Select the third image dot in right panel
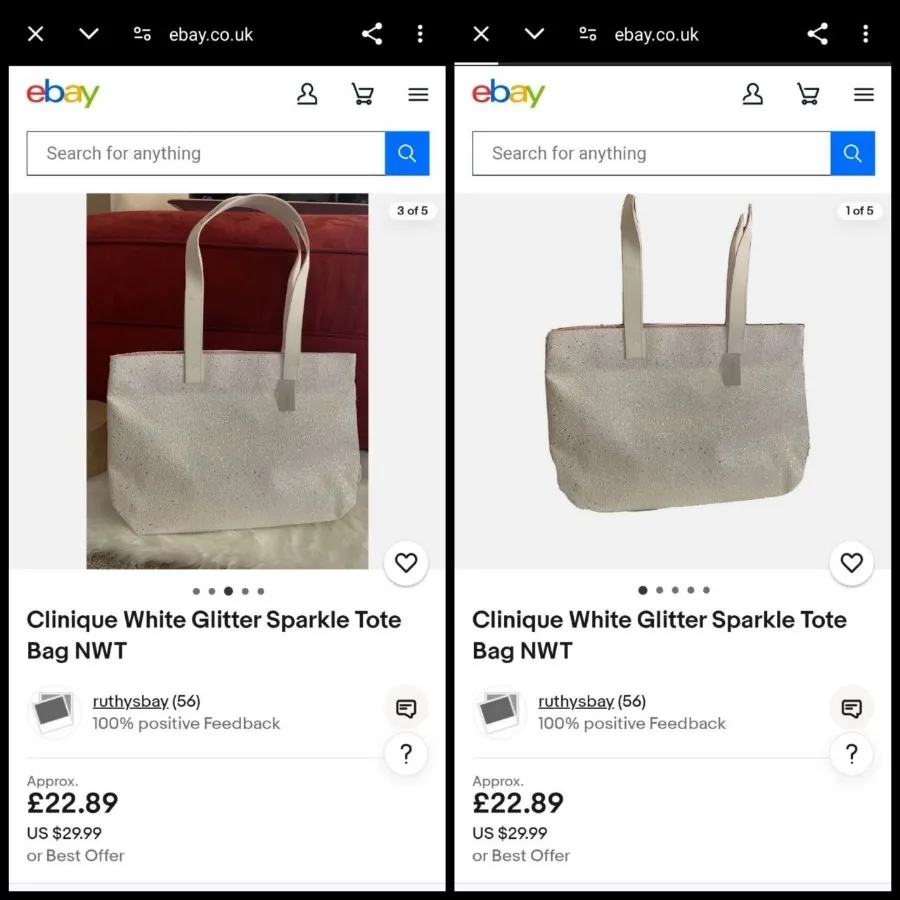 coord(675,591)
